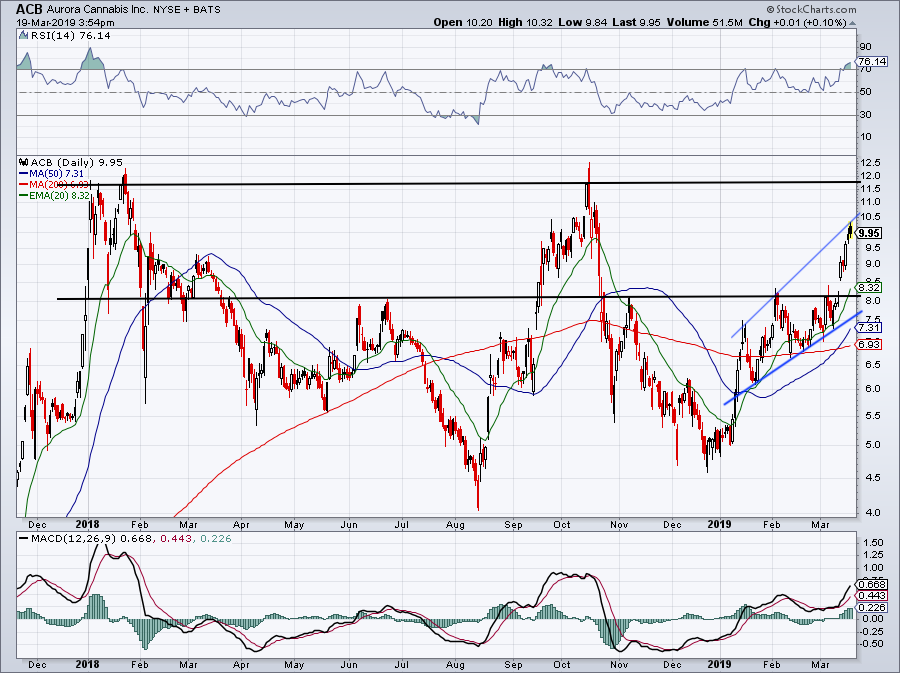
Task: Click the red 6.93 MA tag on axis
Action: coord(869,344)
